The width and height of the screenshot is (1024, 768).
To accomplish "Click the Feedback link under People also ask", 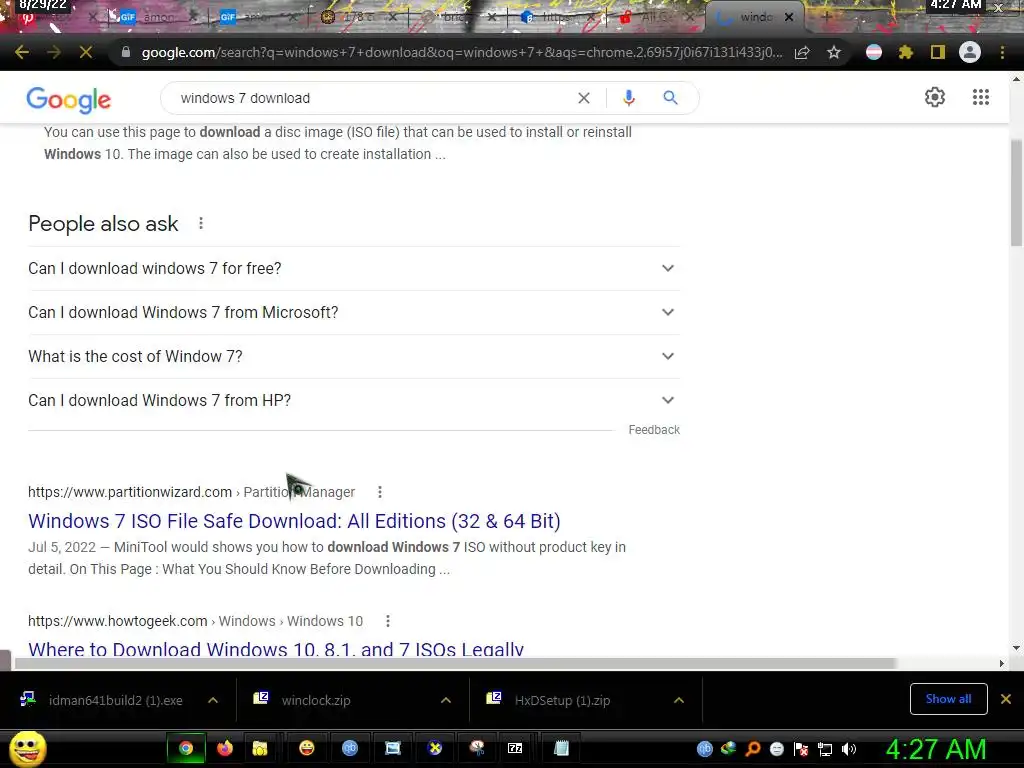I will click(654, 430).
